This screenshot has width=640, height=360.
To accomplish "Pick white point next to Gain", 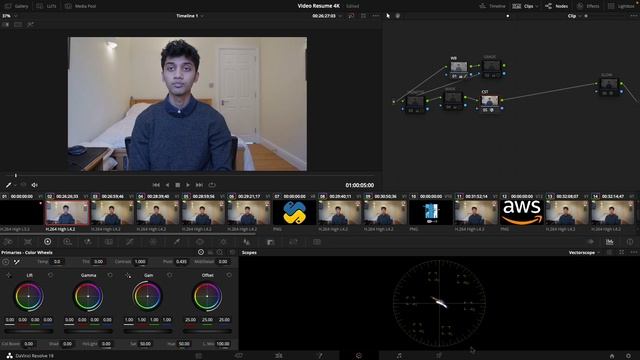I will 128,275.
